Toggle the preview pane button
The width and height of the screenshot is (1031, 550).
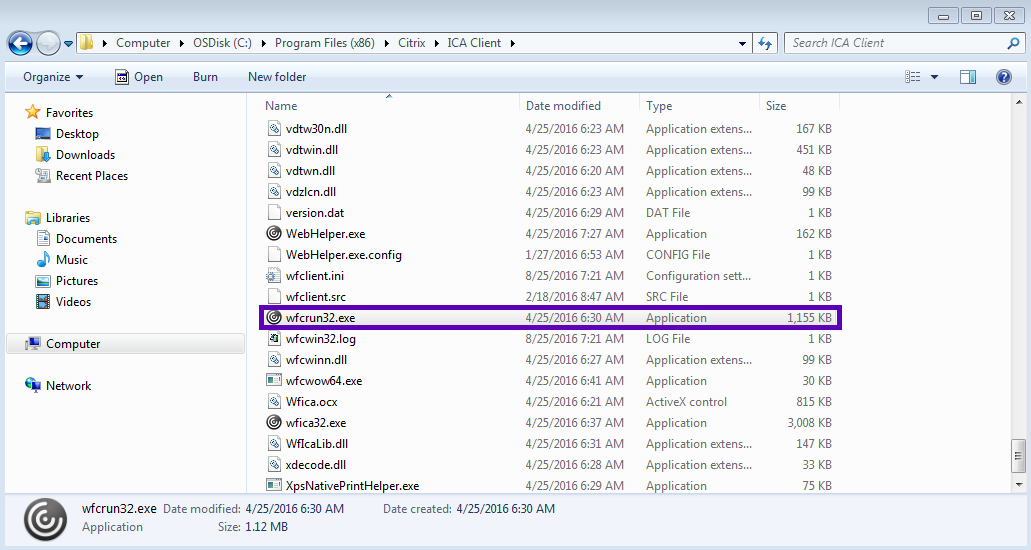[968, 77]
